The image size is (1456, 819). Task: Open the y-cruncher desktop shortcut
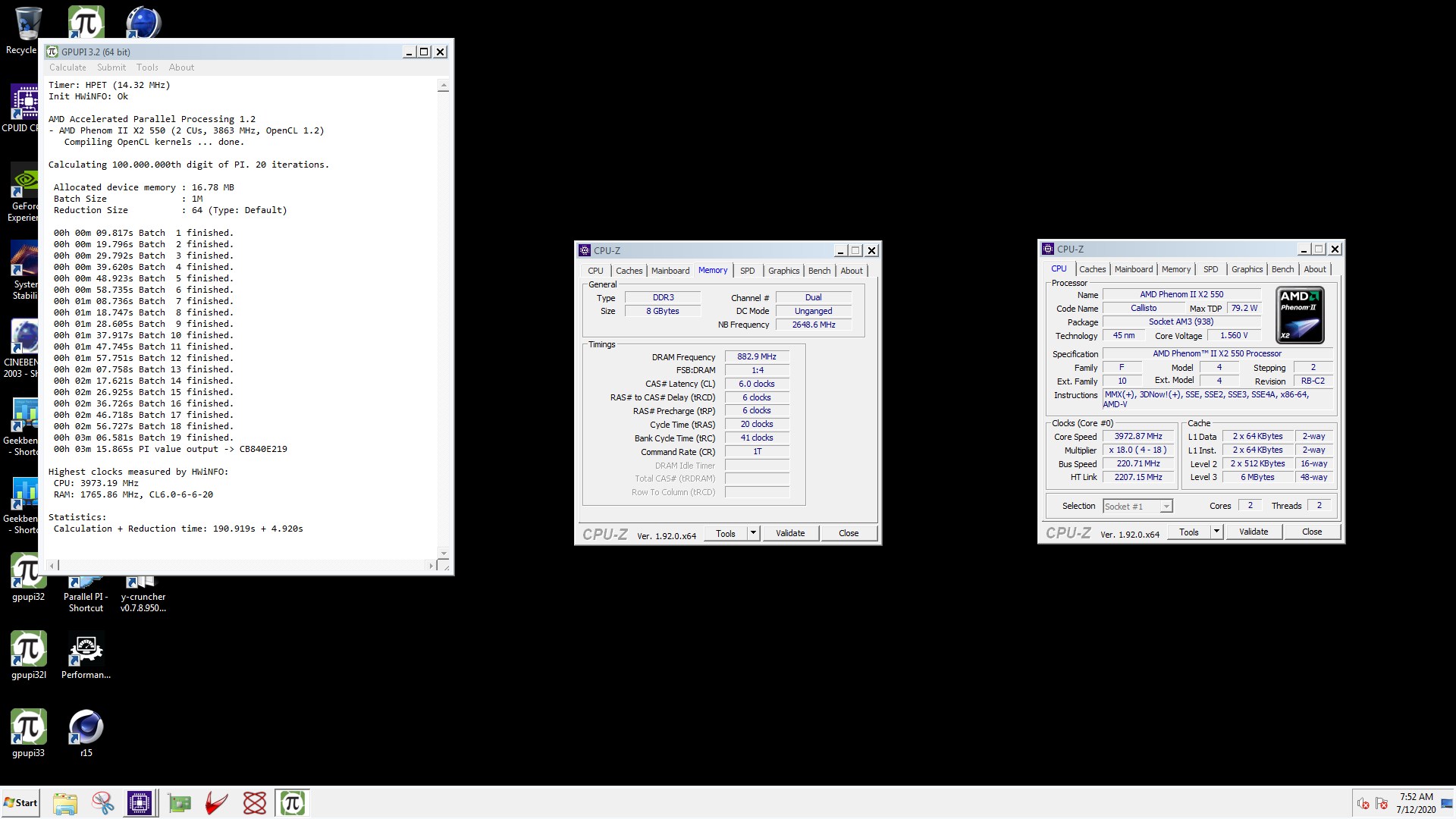tap(143, 594)
